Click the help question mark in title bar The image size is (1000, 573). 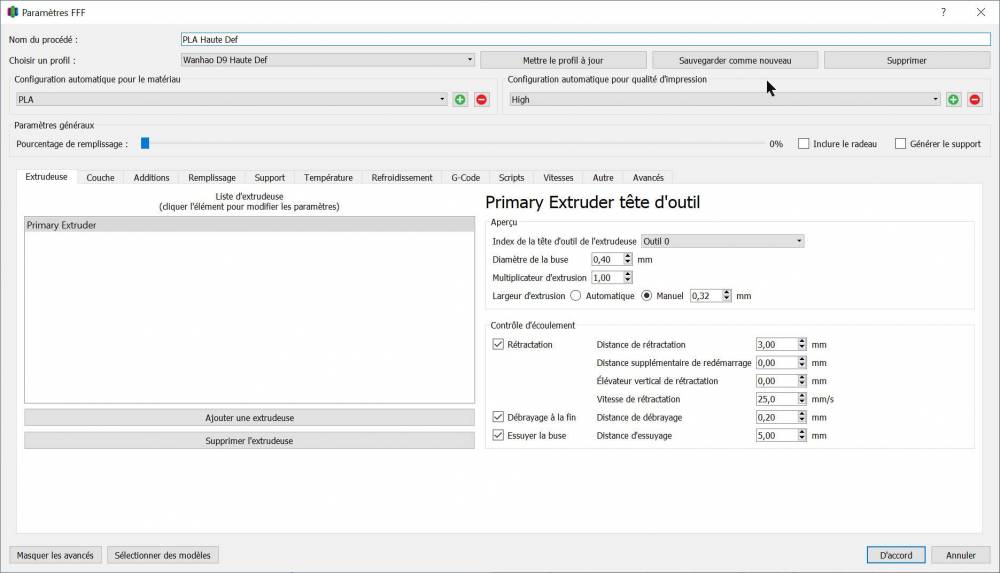(943, 12)
